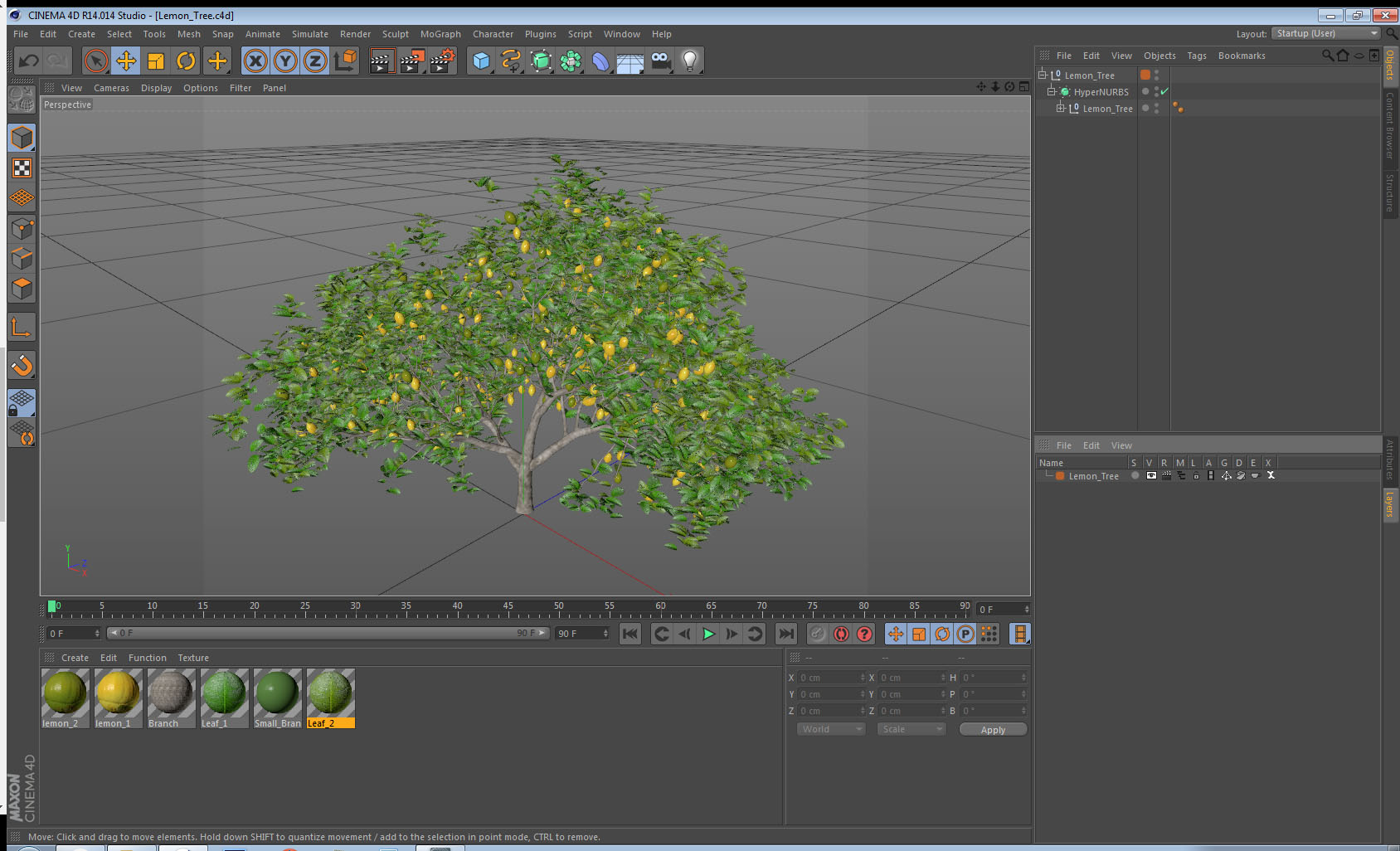Open the Simulate menu
1400x851 pixels.
click(x=309, y=34)
